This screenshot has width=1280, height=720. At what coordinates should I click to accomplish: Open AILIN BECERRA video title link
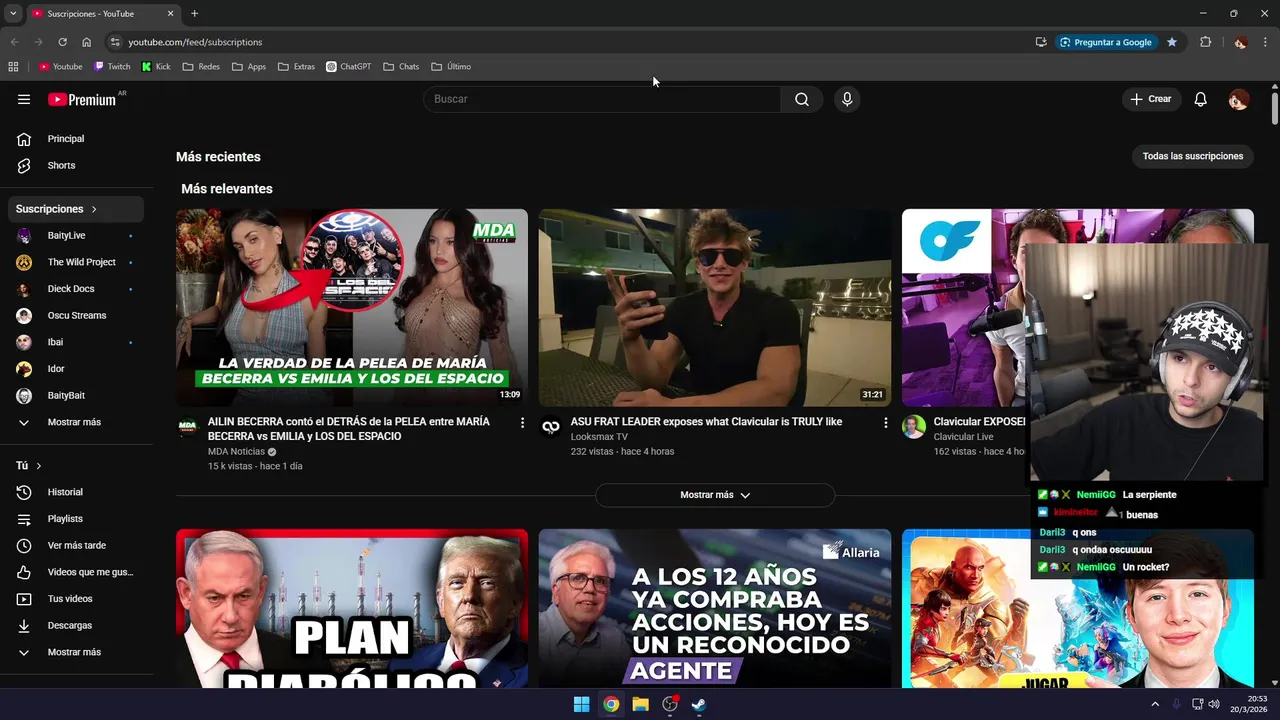pyautogui.click(x=349, y=429)
